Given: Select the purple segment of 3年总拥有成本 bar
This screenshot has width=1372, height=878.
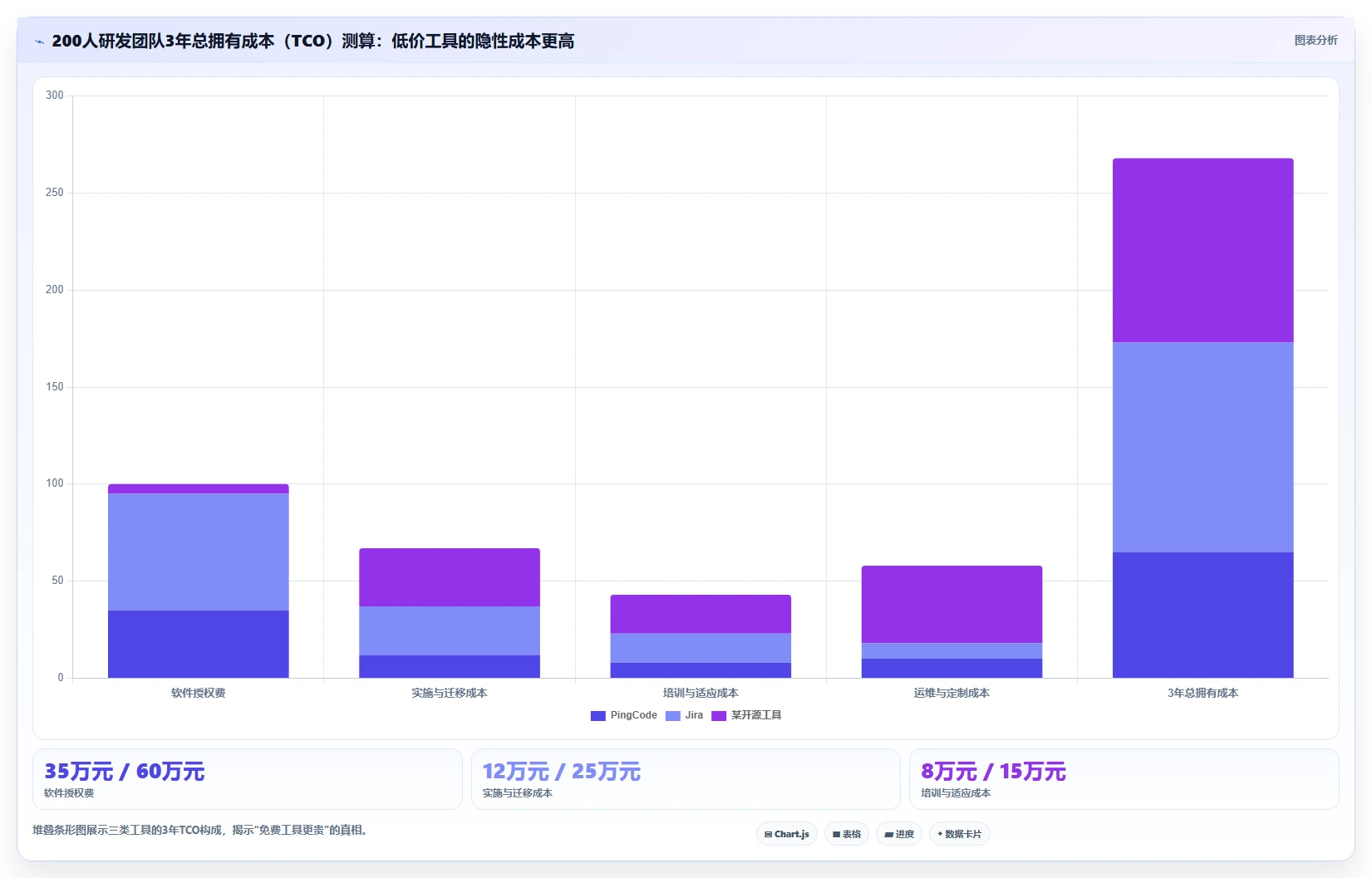Looking at the screenshot, I should click(1203, 250).
